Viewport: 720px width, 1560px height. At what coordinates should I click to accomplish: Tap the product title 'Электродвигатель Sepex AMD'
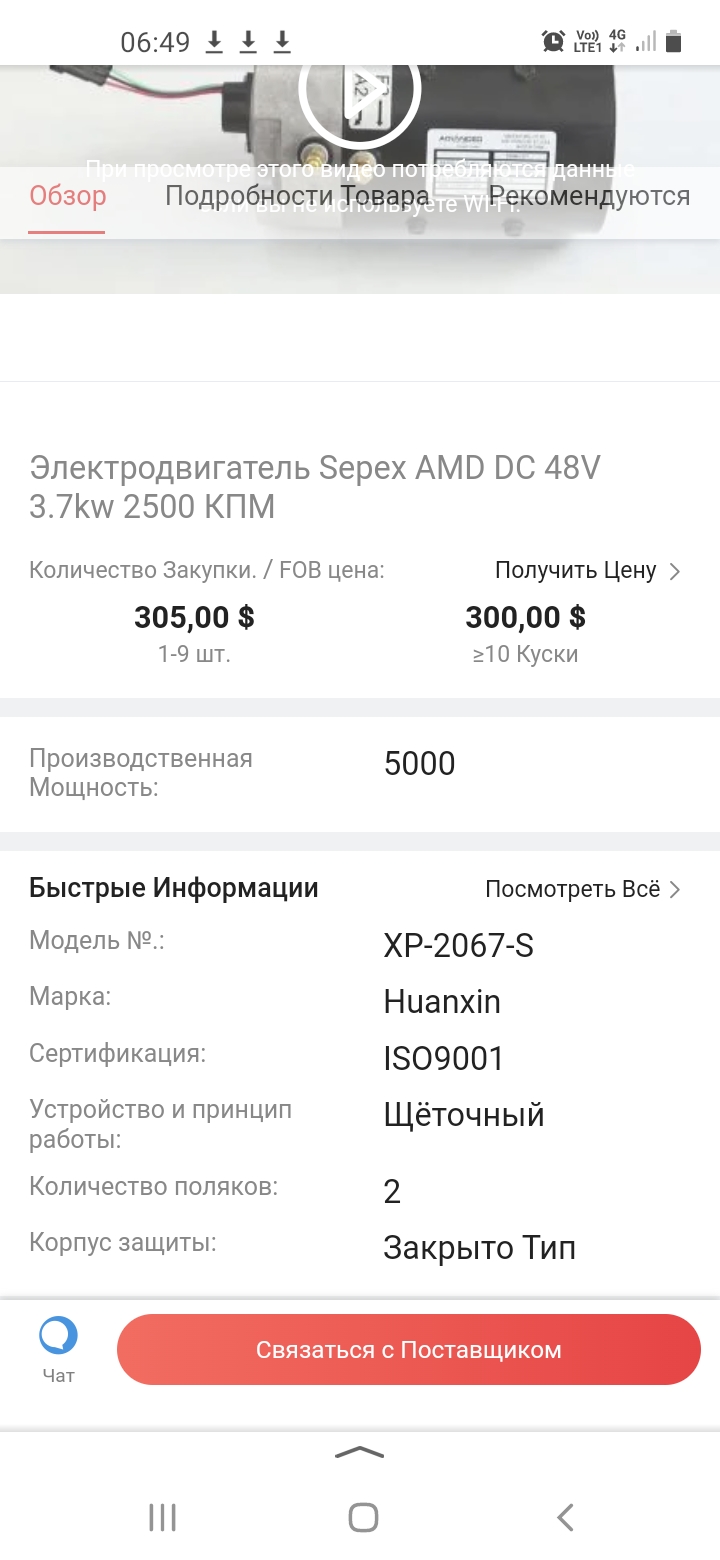(x=315, y=487)
